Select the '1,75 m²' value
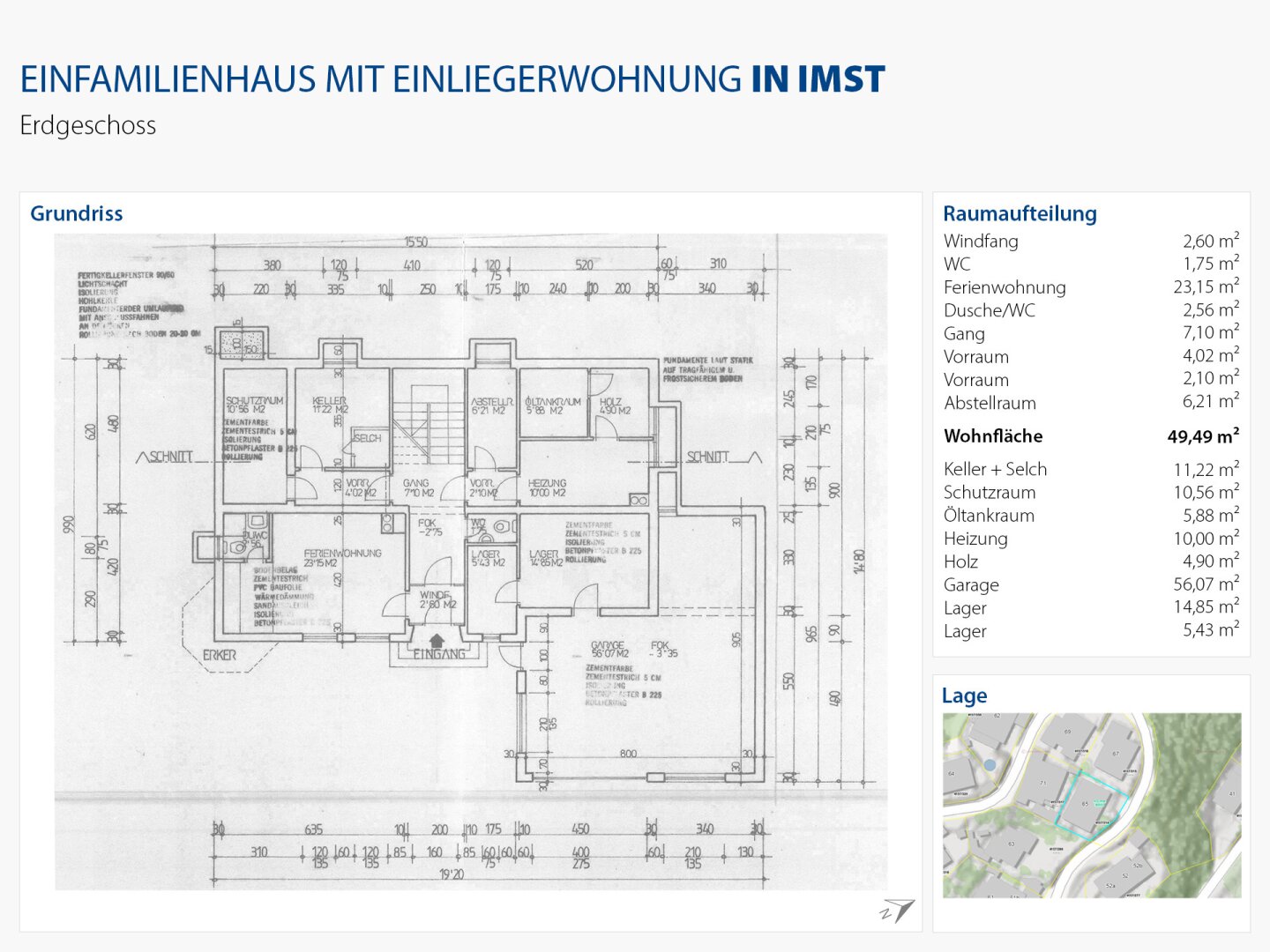The image size is (1270, 952). point(1212,264)
